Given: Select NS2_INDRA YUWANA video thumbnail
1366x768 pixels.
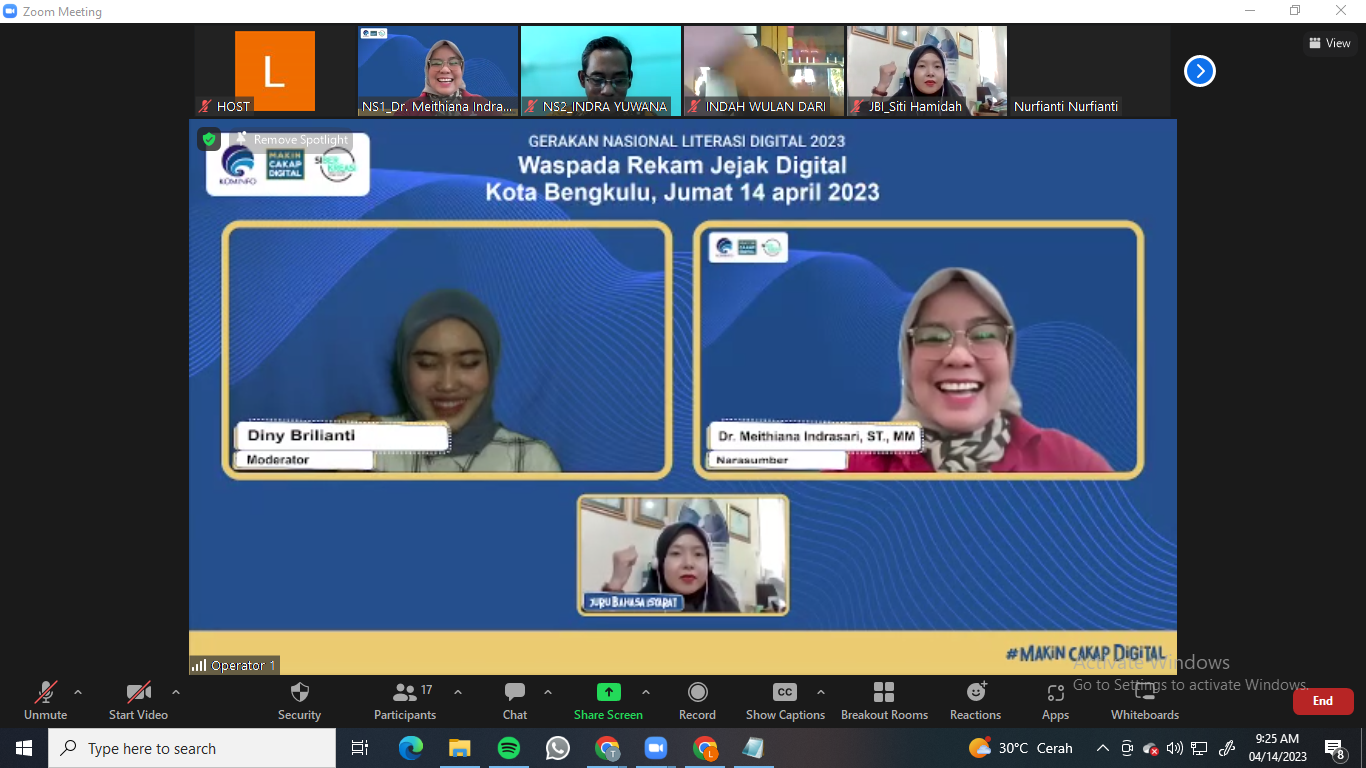Looking at the screenshot, I should pyautogui.click(x=601, y=71).
